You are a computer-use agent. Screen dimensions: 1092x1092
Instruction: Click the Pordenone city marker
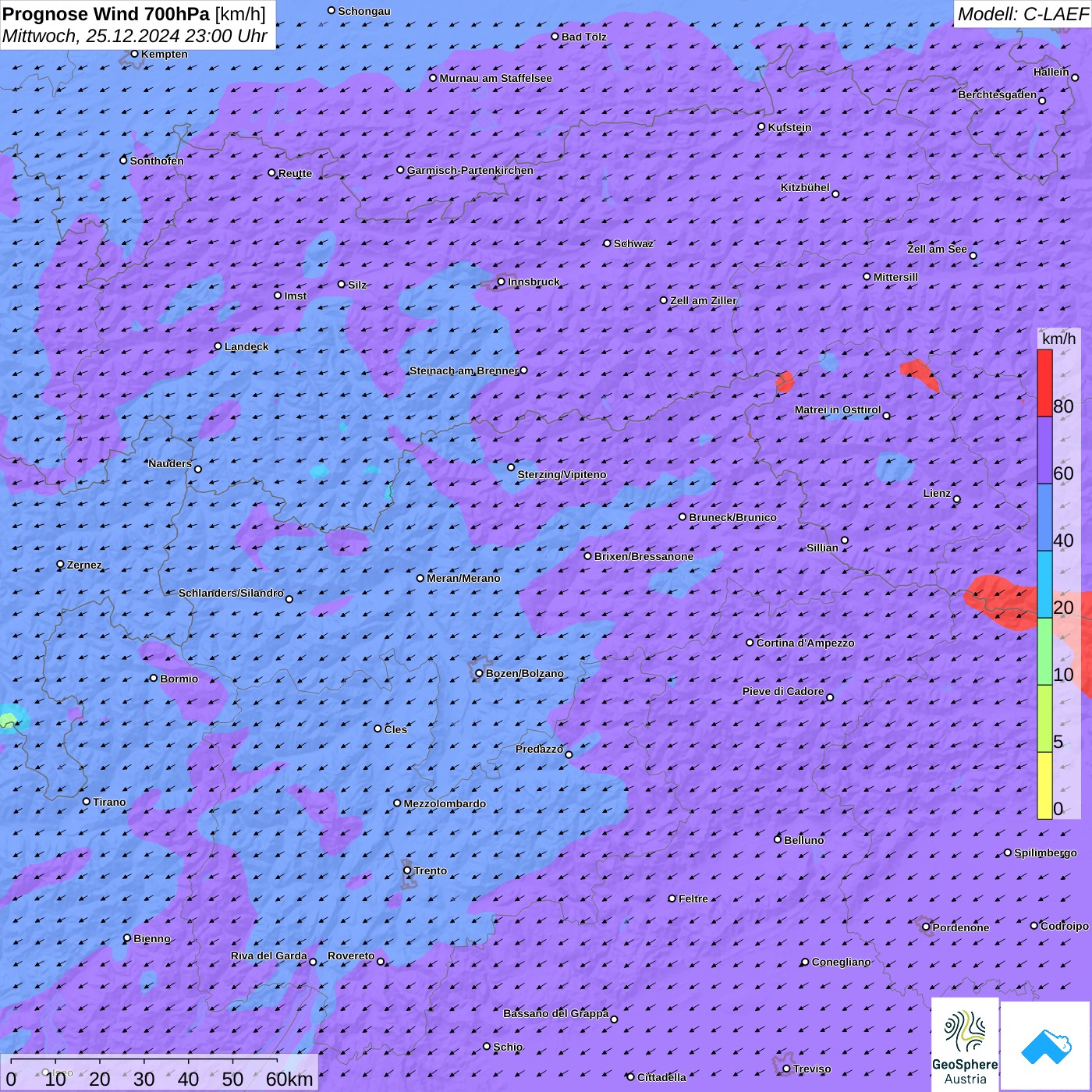pyautogui.click(x=926, y=927)
